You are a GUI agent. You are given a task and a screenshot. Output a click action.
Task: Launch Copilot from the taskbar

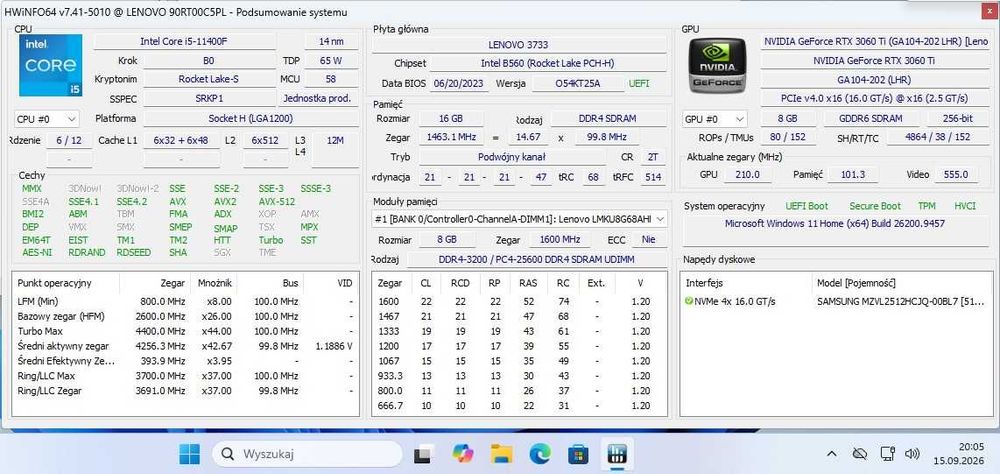pos(462,454)
